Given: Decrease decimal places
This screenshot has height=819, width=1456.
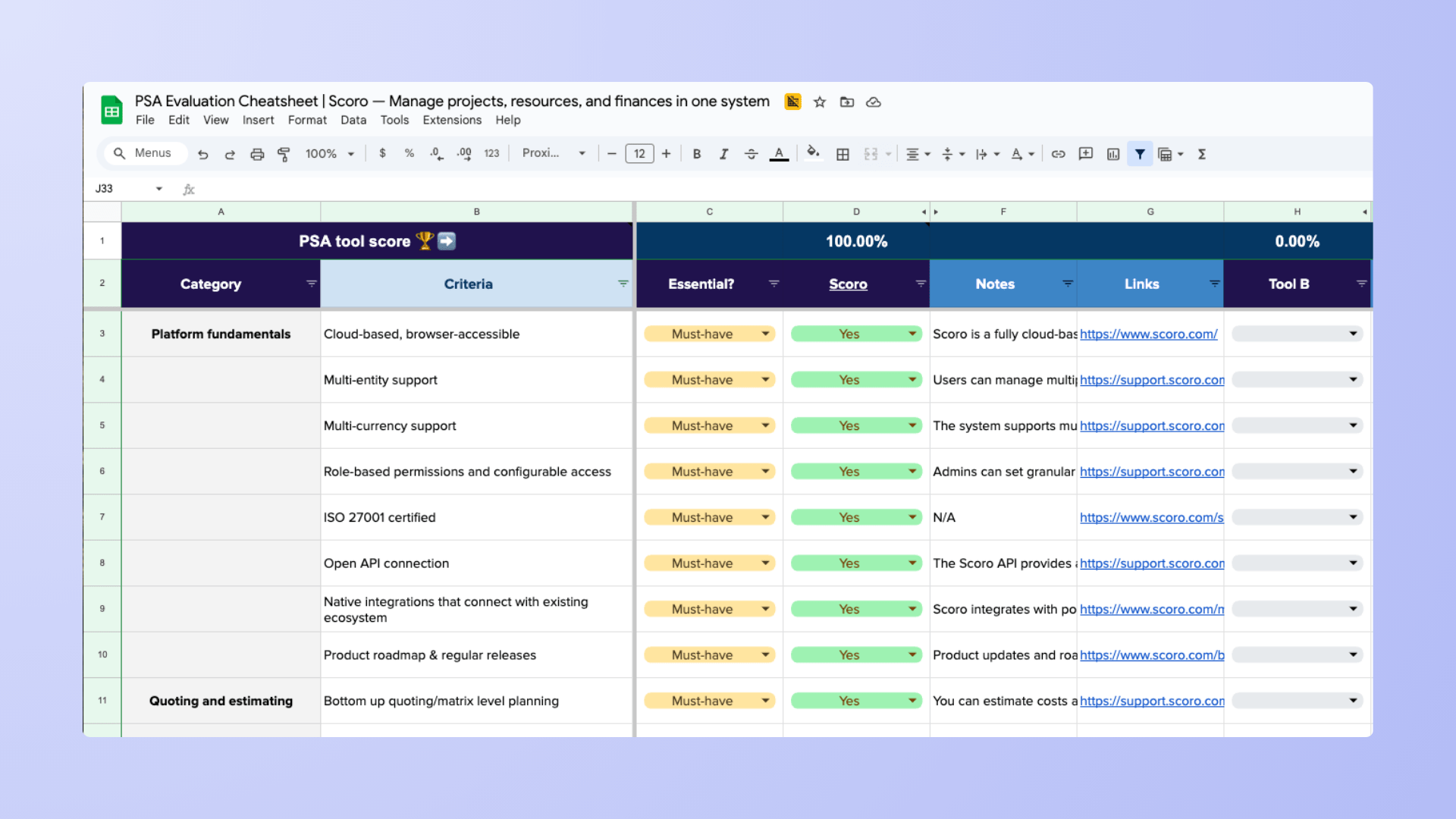Looking at the screenshot, I should [437, 153].
